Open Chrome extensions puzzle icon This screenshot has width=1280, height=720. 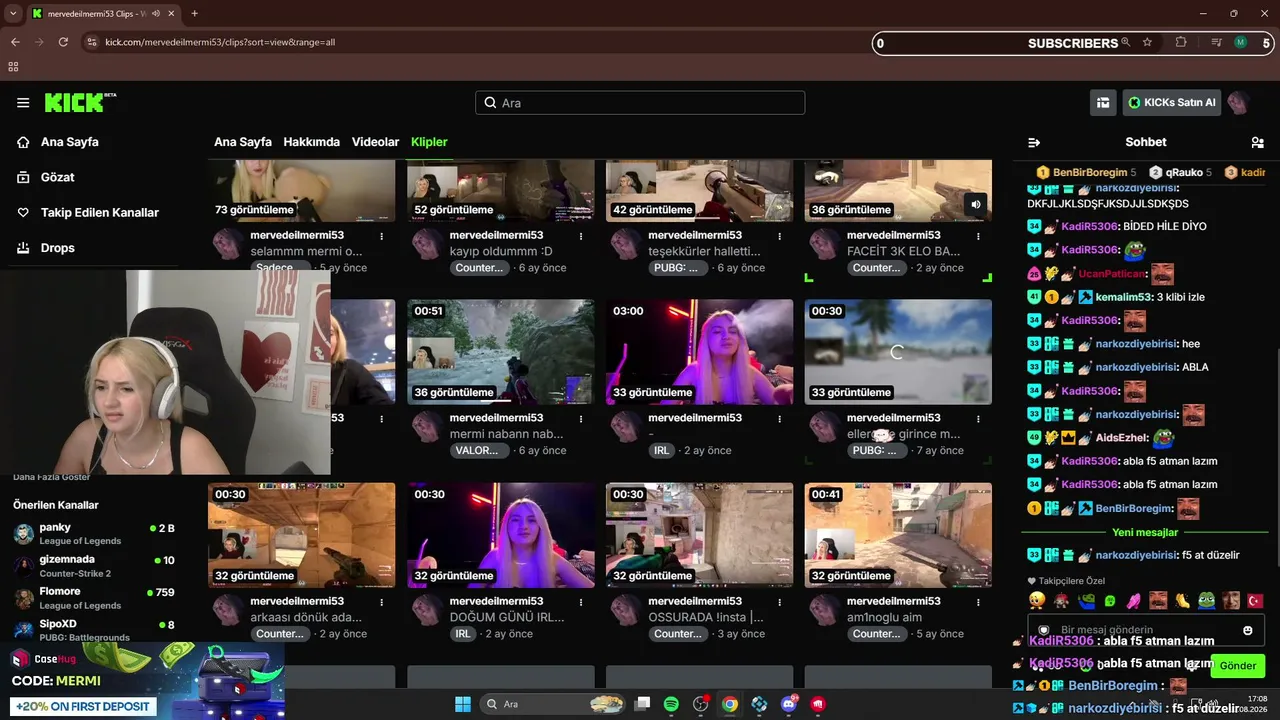click(x=1181, y=42)
